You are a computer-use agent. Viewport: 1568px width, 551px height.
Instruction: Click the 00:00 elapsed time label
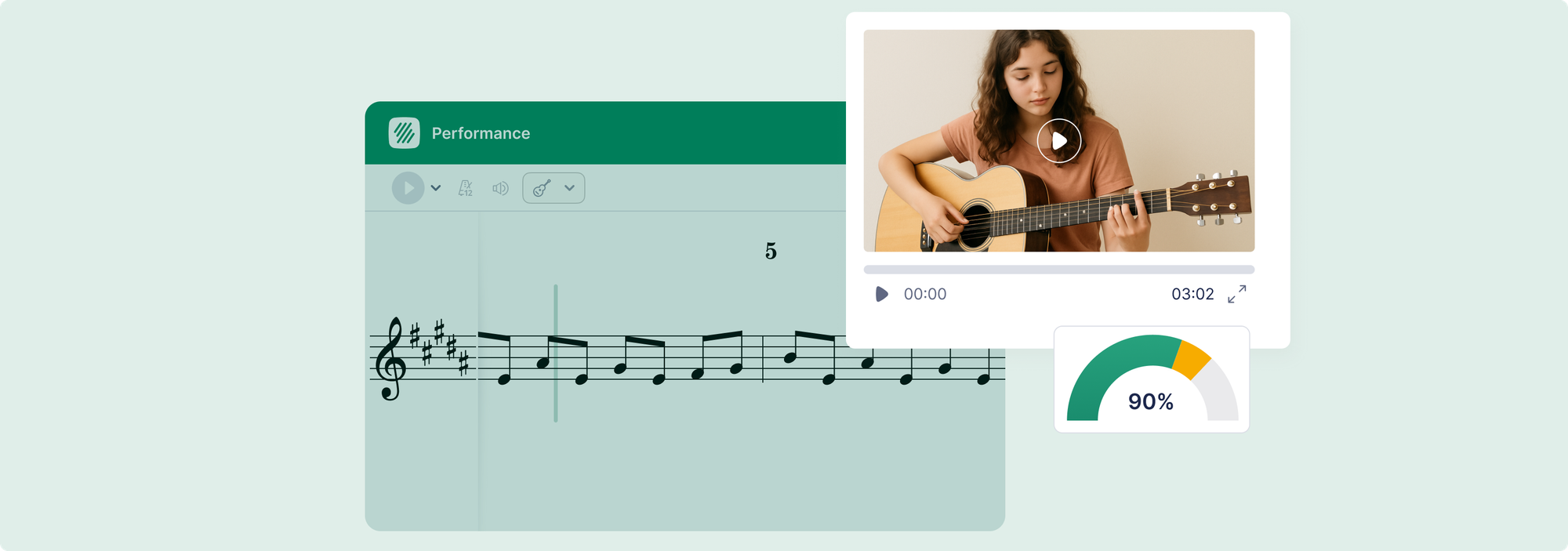925,294
